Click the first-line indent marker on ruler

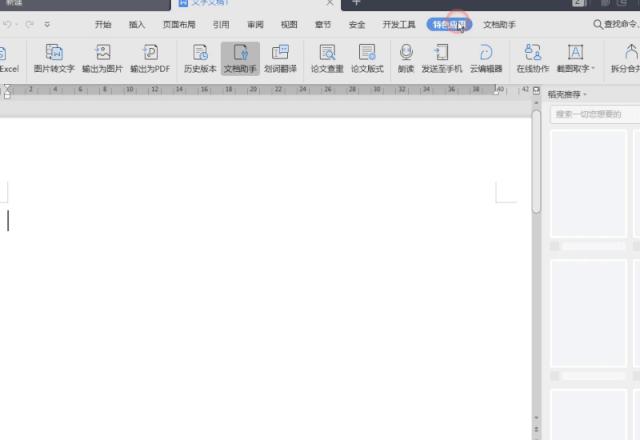pos(7,88)
